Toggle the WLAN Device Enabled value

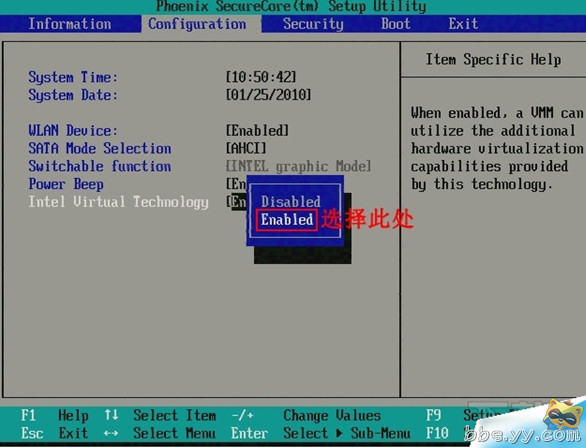[x=257, y=131]
